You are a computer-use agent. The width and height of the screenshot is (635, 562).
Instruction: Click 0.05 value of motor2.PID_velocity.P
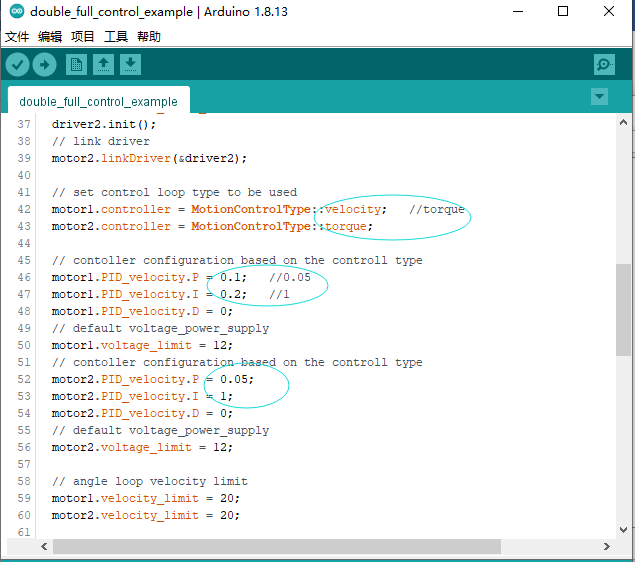pos(234,379)
